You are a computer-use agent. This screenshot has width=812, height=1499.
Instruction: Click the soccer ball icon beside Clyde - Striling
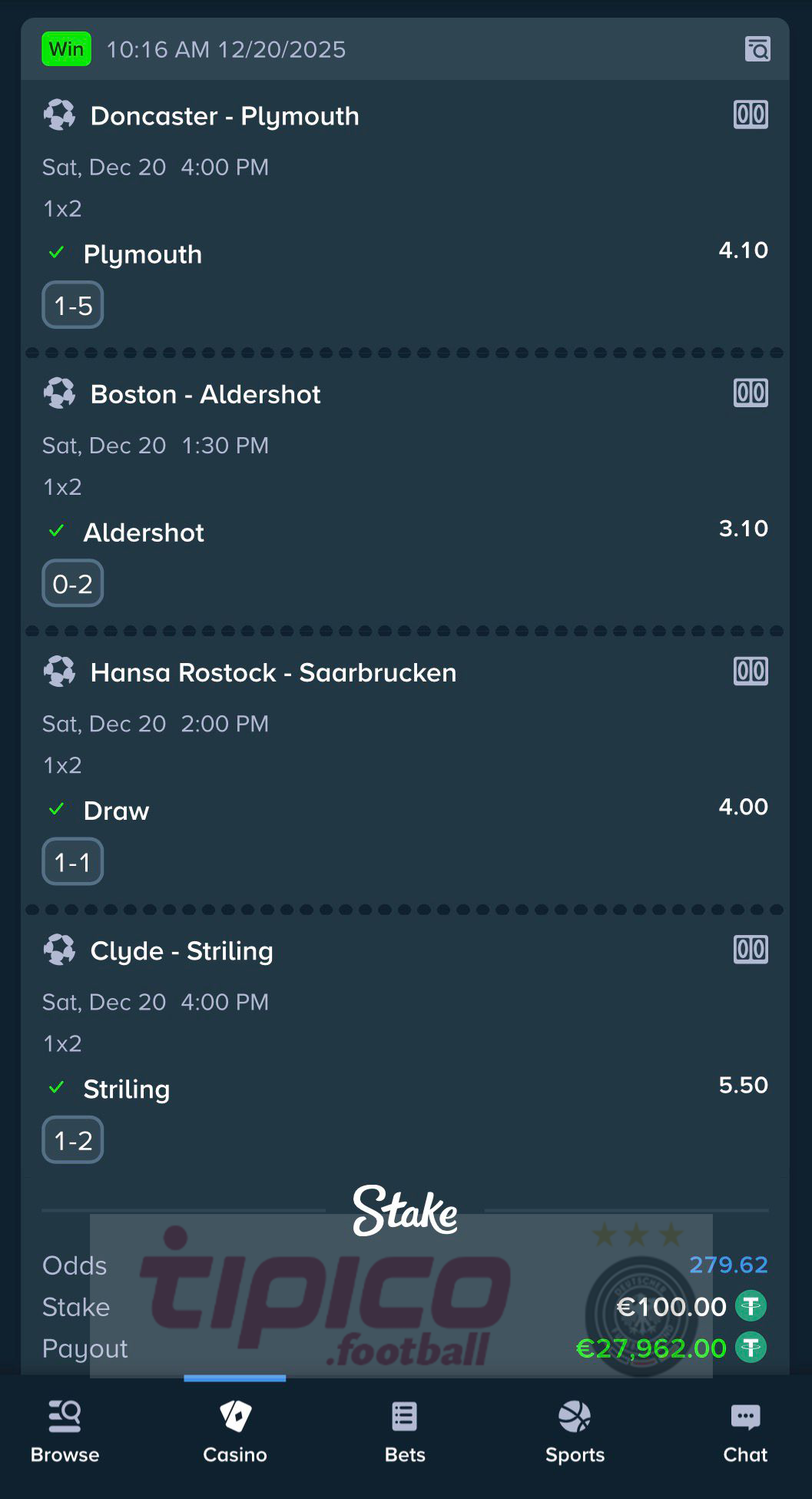point(60,949)
